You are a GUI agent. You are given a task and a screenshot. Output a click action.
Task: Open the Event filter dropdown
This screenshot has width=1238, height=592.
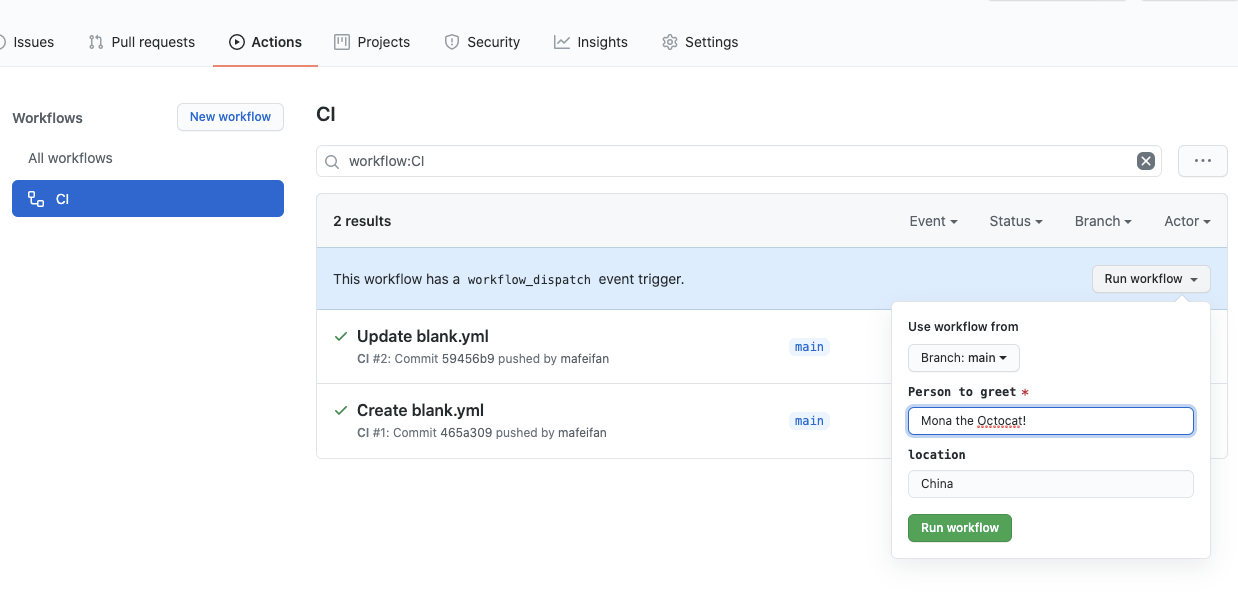933,221
